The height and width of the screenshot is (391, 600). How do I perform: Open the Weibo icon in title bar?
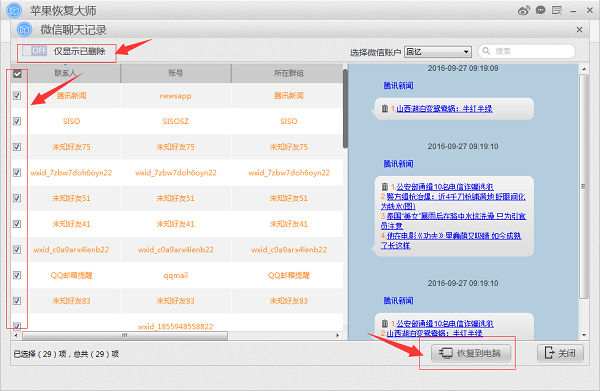[523, 10]
